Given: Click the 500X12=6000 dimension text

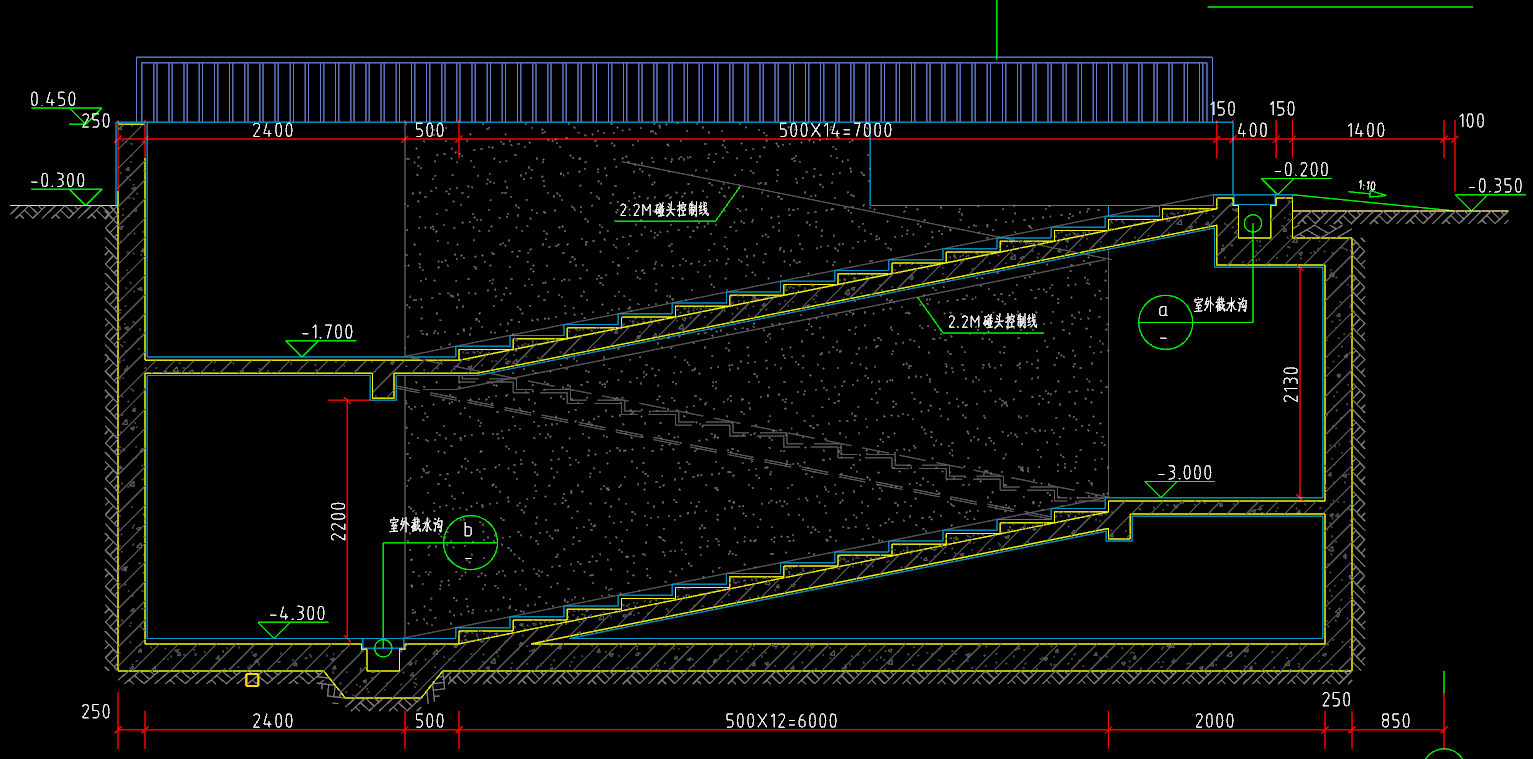Looking at the screenshot, I should pos(781,721).
